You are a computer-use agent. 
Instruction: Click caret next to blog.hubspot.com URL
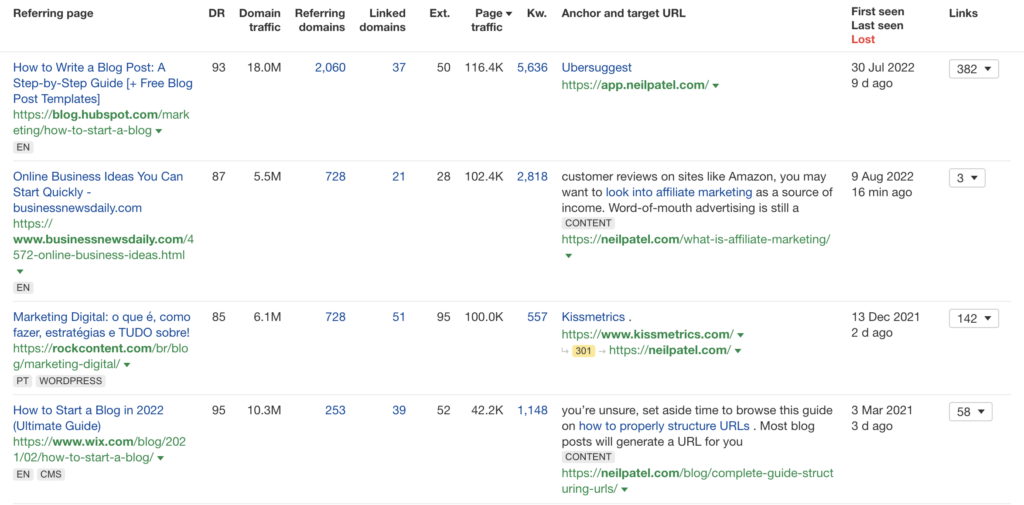click(x=159, y=131)
